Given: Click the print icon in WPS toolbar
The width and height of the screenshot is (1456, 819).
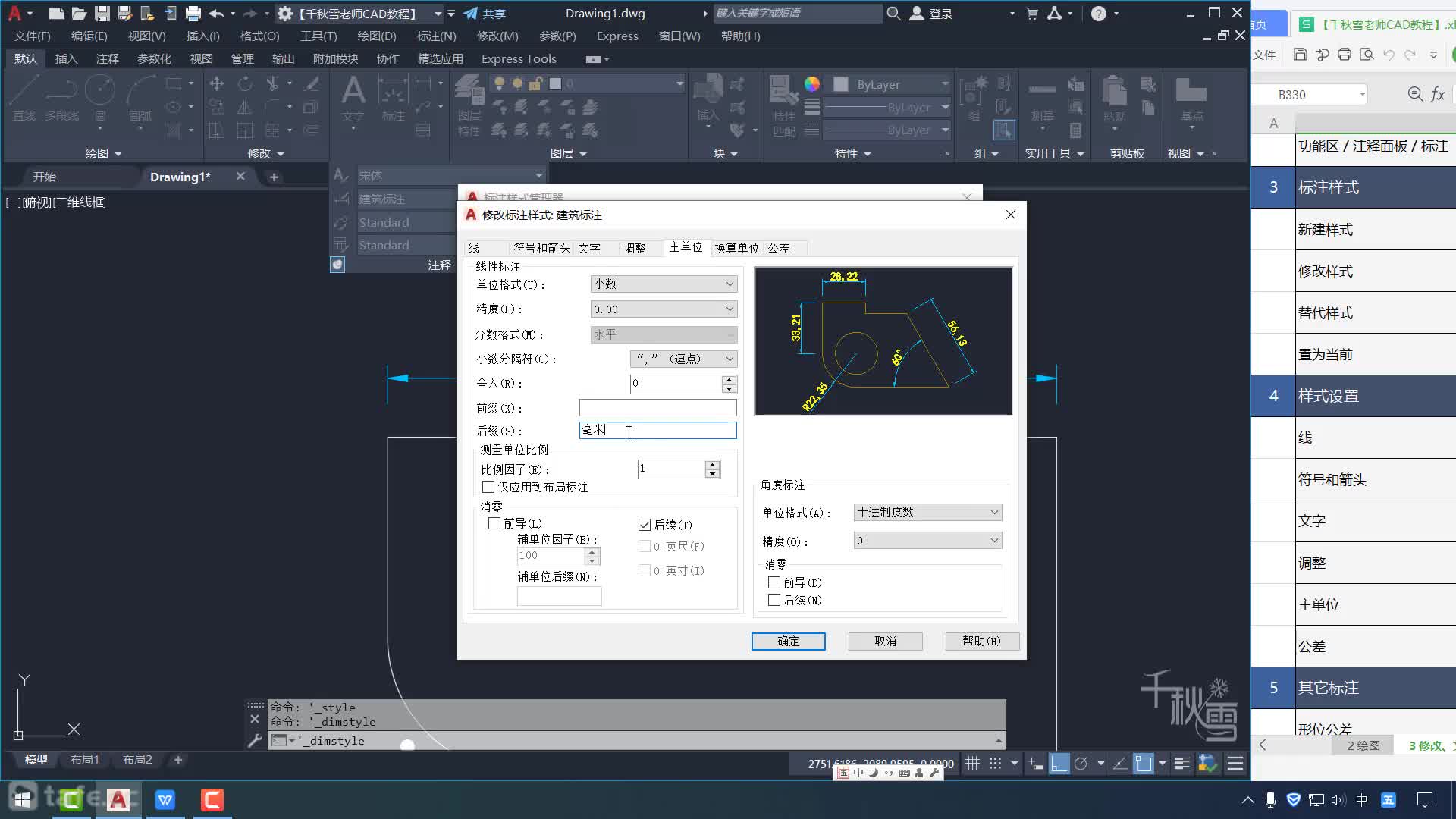Looking at the screenshot, I should (x=1345, y=55).
